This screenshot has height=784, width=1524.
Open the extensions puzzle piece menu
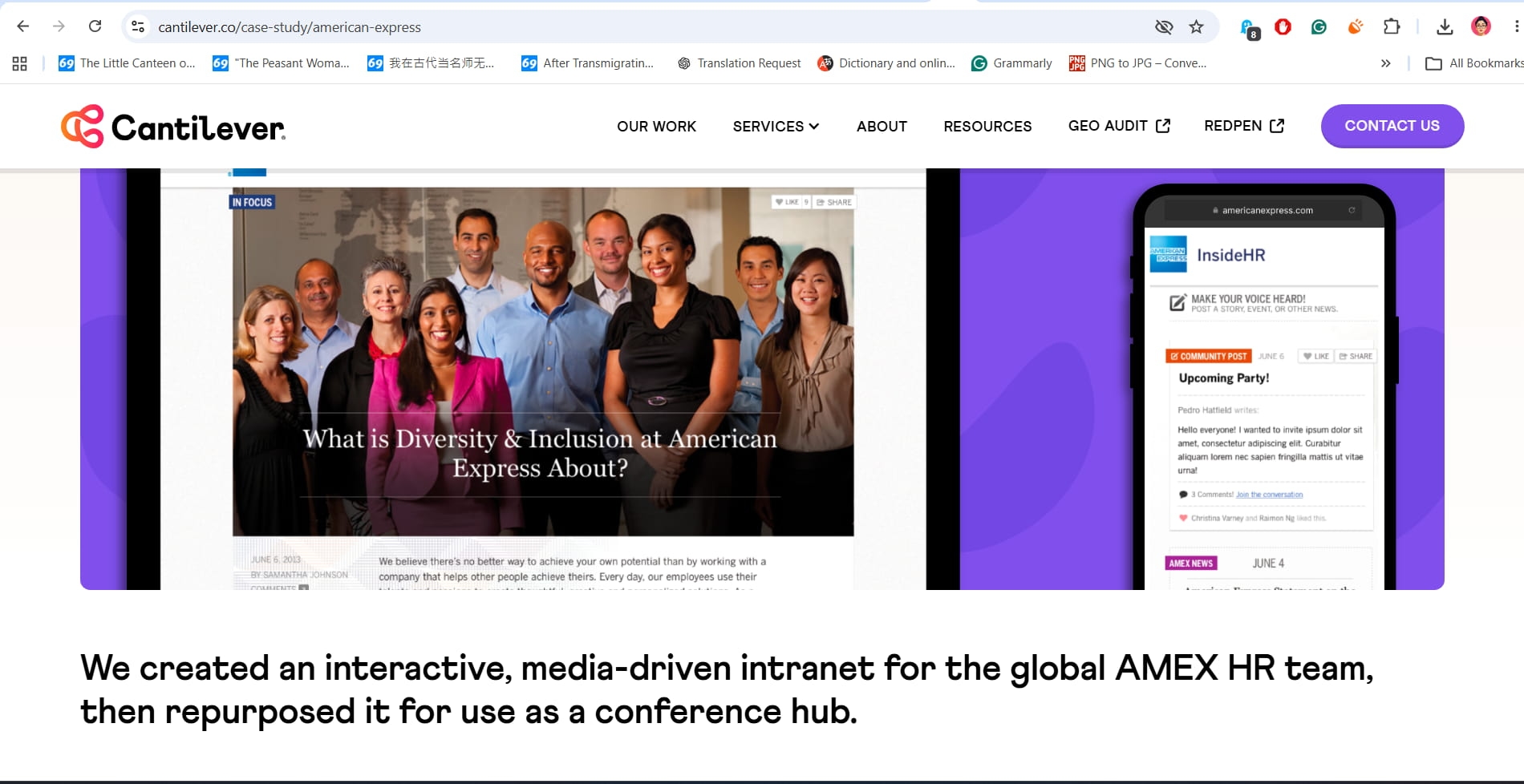click(1392, 26)
